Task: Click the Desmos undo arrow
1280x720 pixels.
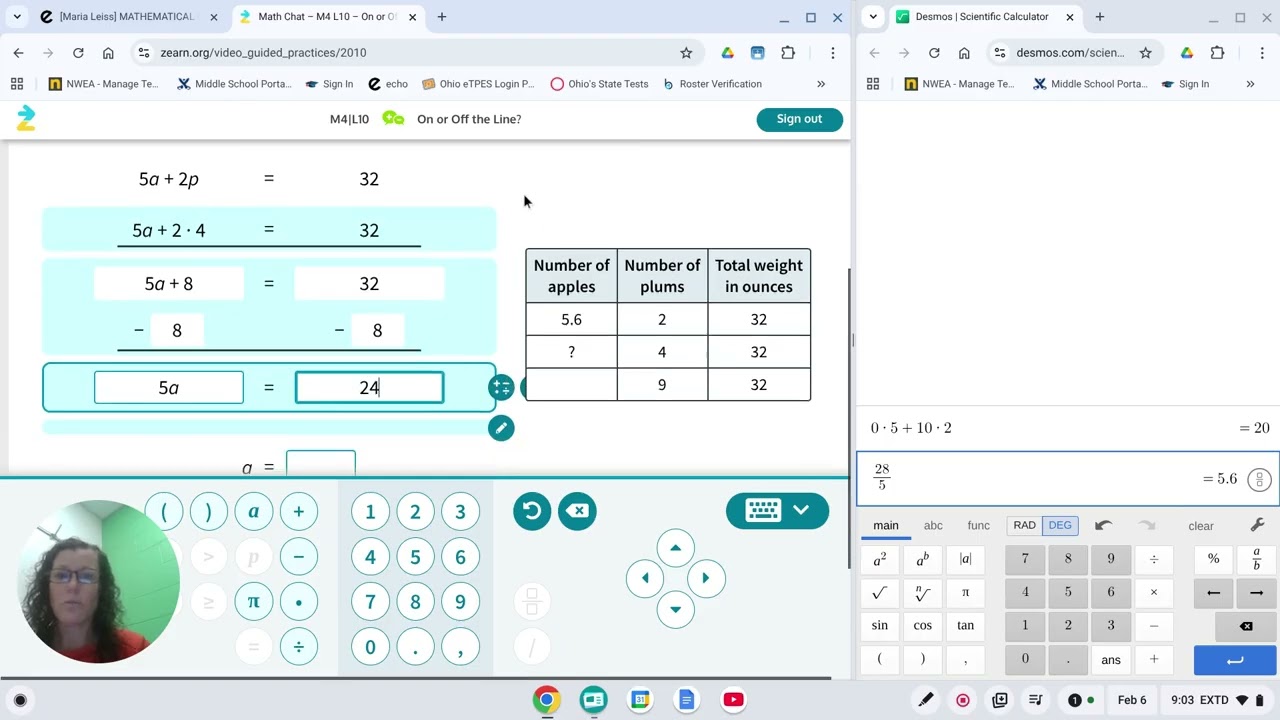Action: coord(1103,526)
